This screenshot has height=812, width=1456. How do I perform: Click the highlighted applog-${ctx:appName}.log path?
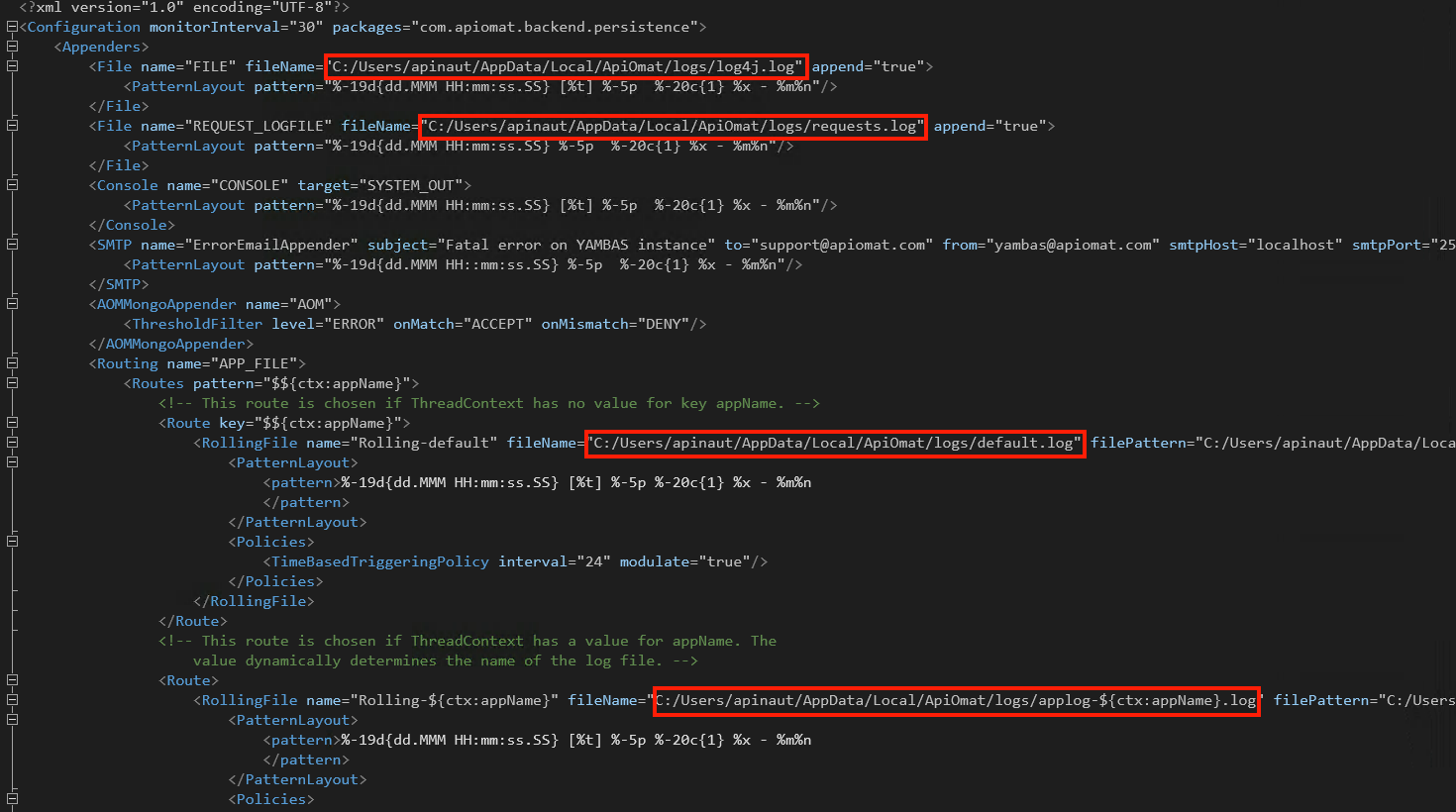[x=956, y=700]
